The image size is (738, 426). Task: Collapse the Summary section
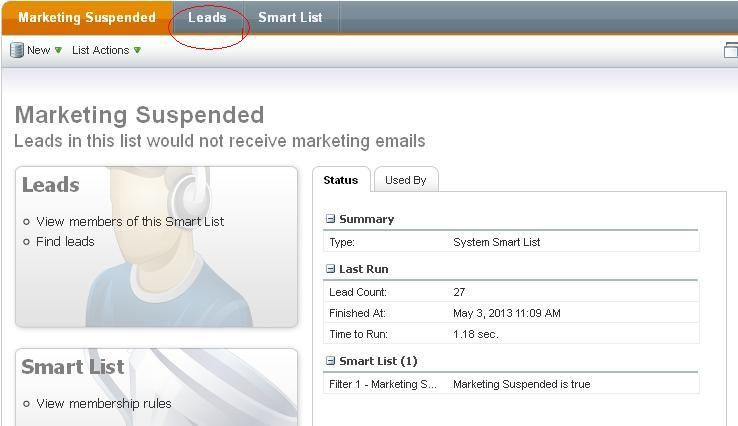(330, 219)
